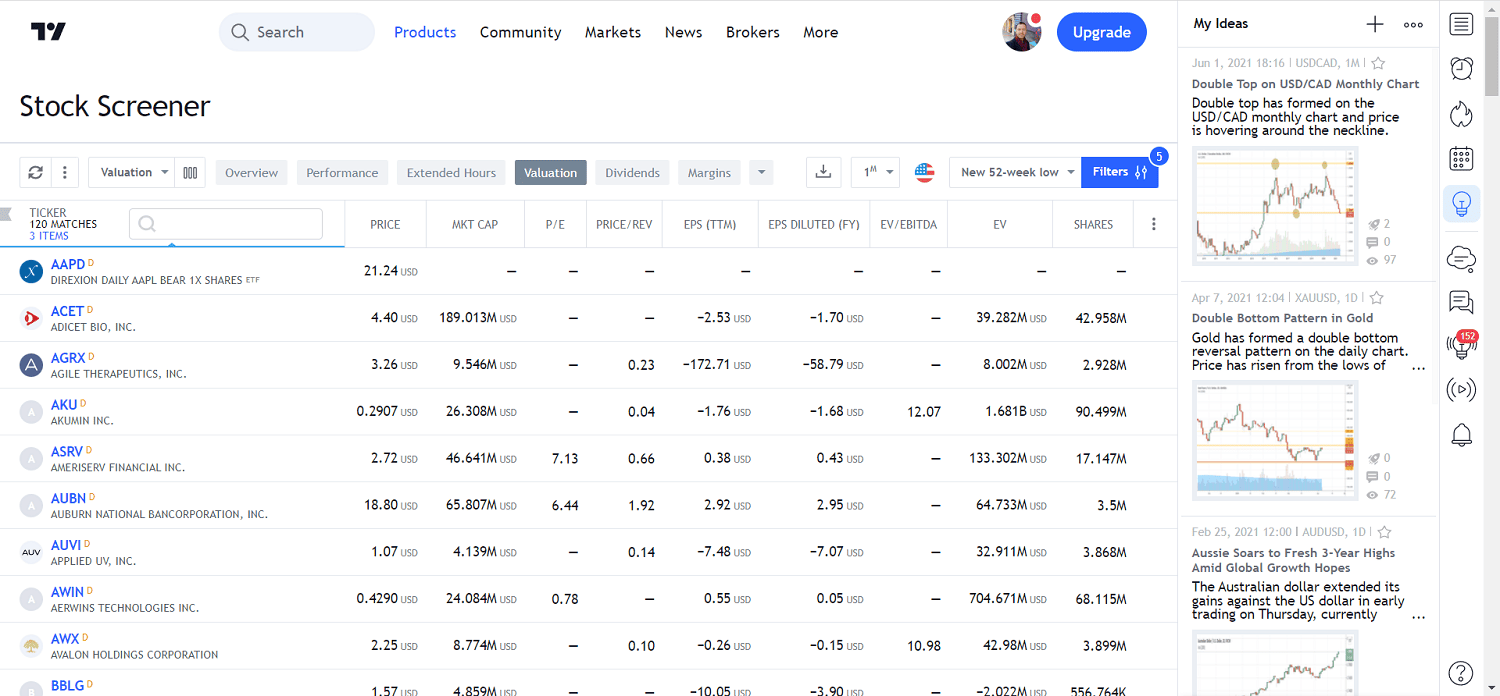
Task: Switch to the Margins tab
Action: click(709, 172)
